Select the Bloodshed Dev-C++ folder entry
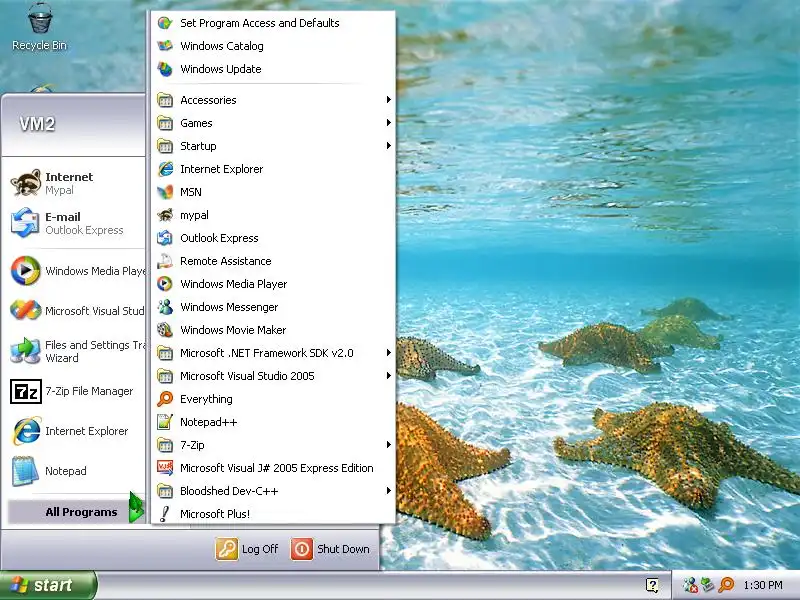 [x=274, y=491]
